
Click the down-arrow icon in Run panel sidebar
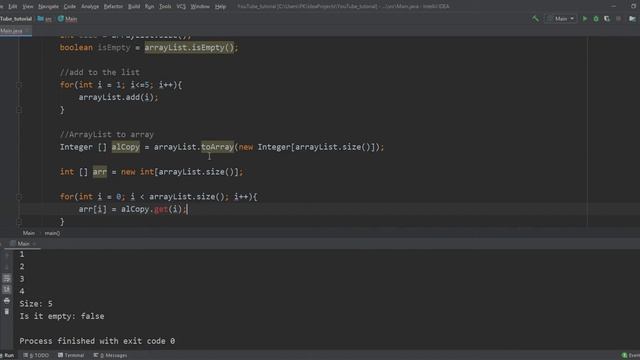pyautogui.click(x=7, y=267)
